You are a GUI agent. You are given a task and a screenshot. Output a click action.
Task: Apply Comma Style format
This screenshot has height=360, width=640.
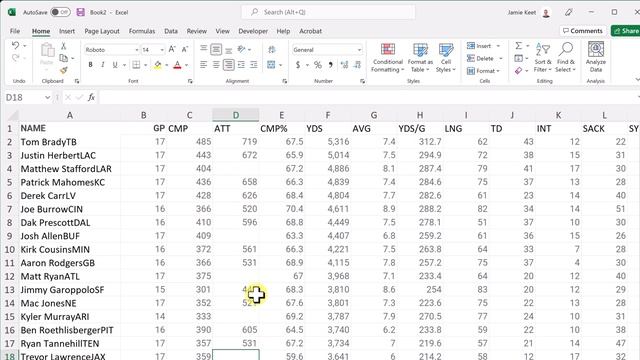pos(330,64)
